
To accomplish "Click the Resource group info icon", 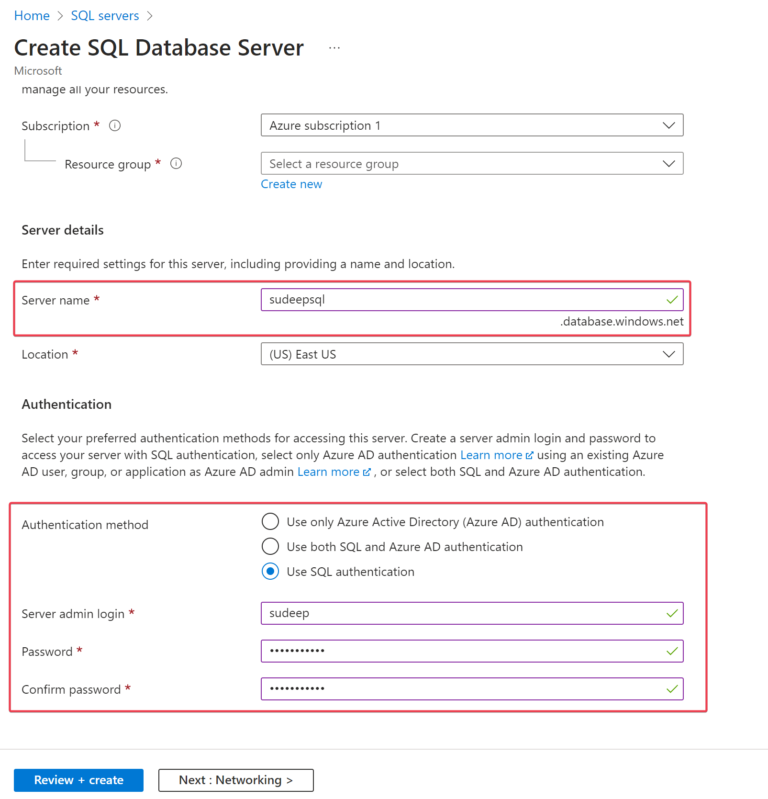I will click(177, 164).
